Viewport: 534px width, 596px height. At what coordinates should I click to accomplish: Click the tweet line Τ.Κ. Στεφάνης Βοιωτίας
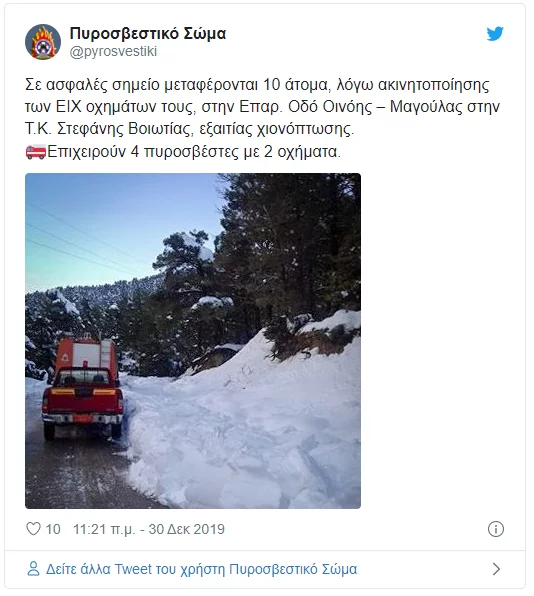189,129
